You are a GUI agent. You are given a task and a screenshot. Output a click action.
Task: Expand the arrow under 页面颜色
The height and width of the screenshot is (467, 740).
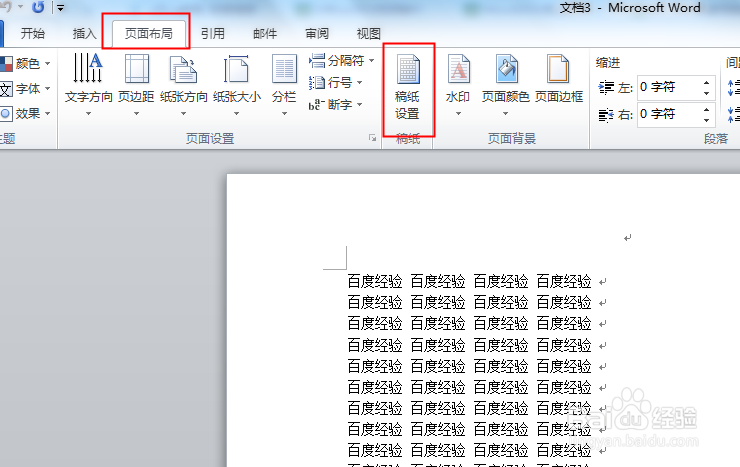tap(505, 113)
